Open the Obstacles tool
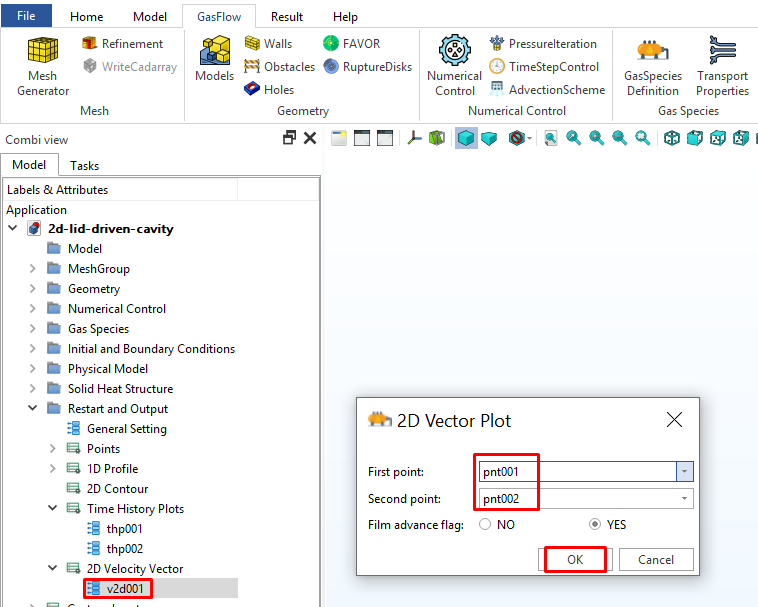 coord(279,67)
